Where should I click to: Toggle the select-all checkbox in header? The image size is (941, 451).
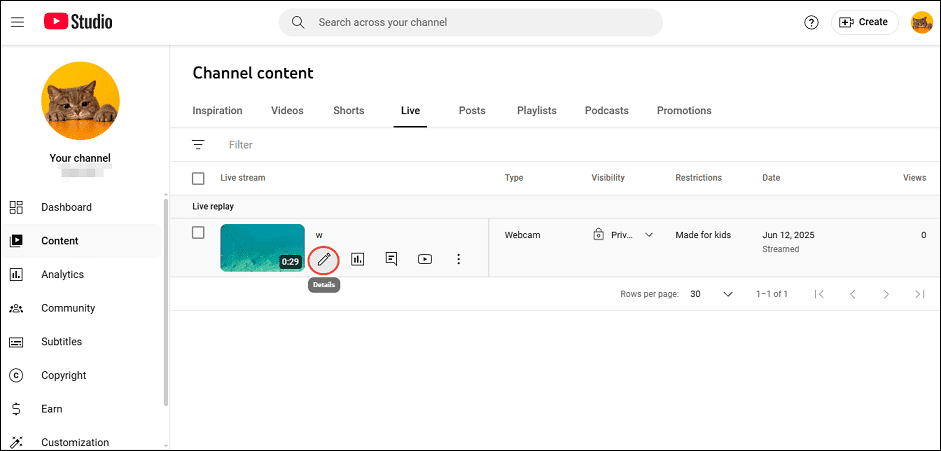click(198, 178)
